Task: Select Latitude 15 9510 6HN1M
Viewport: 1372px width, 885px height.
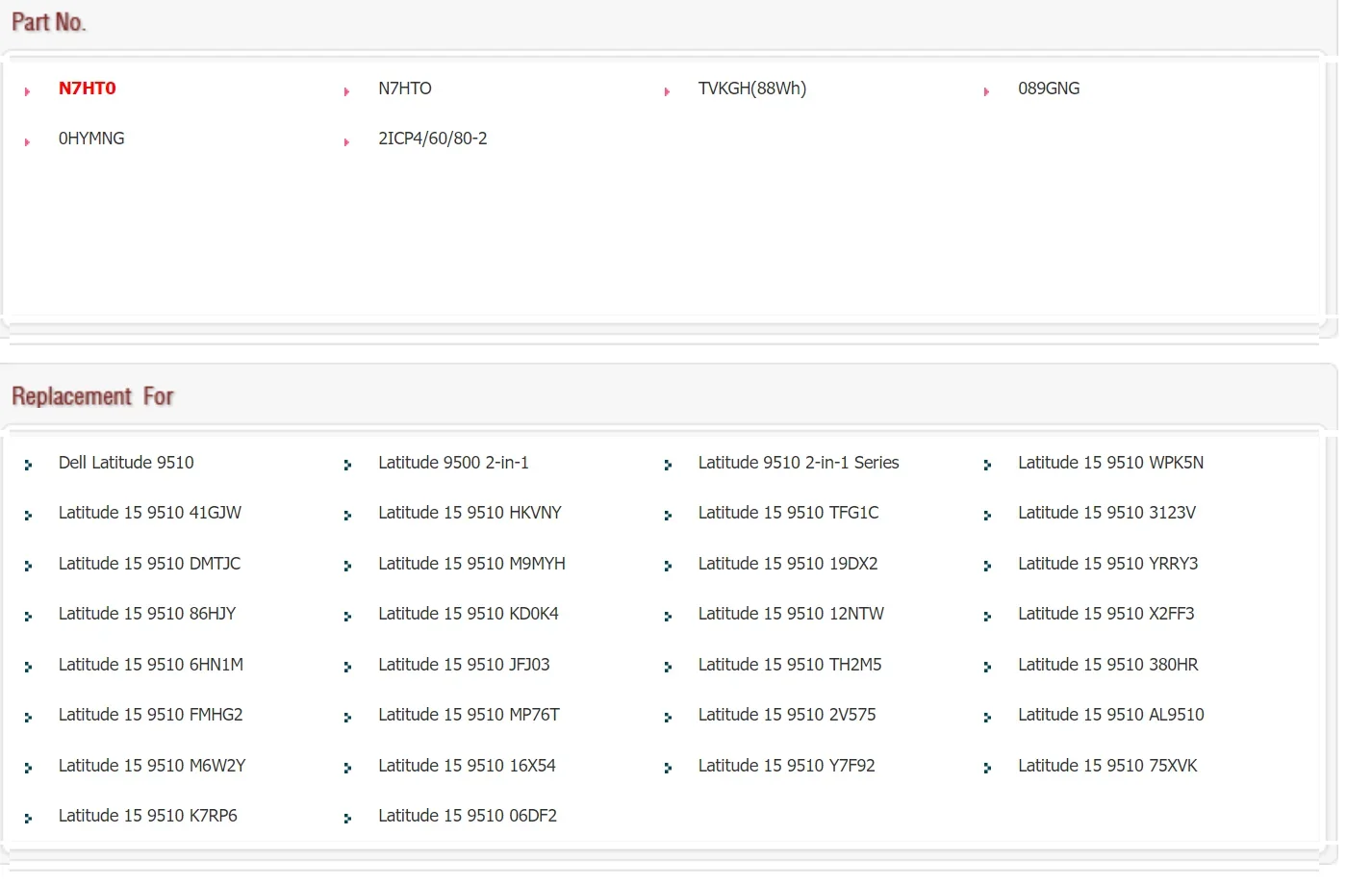Action: (x=151, y=665)
